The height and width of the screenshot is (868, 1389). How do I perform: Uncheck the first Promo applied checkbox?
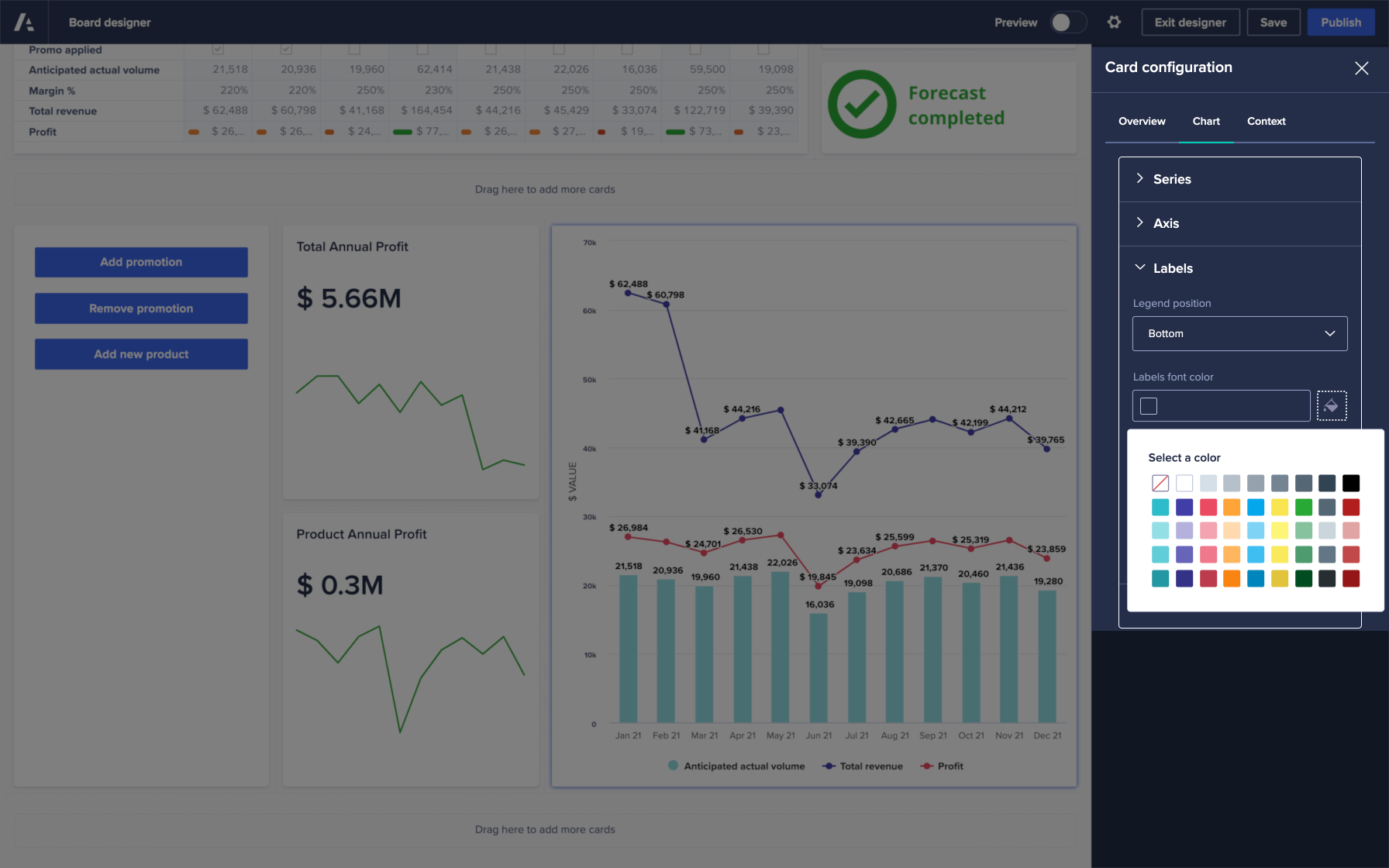(x=218, y=49)
